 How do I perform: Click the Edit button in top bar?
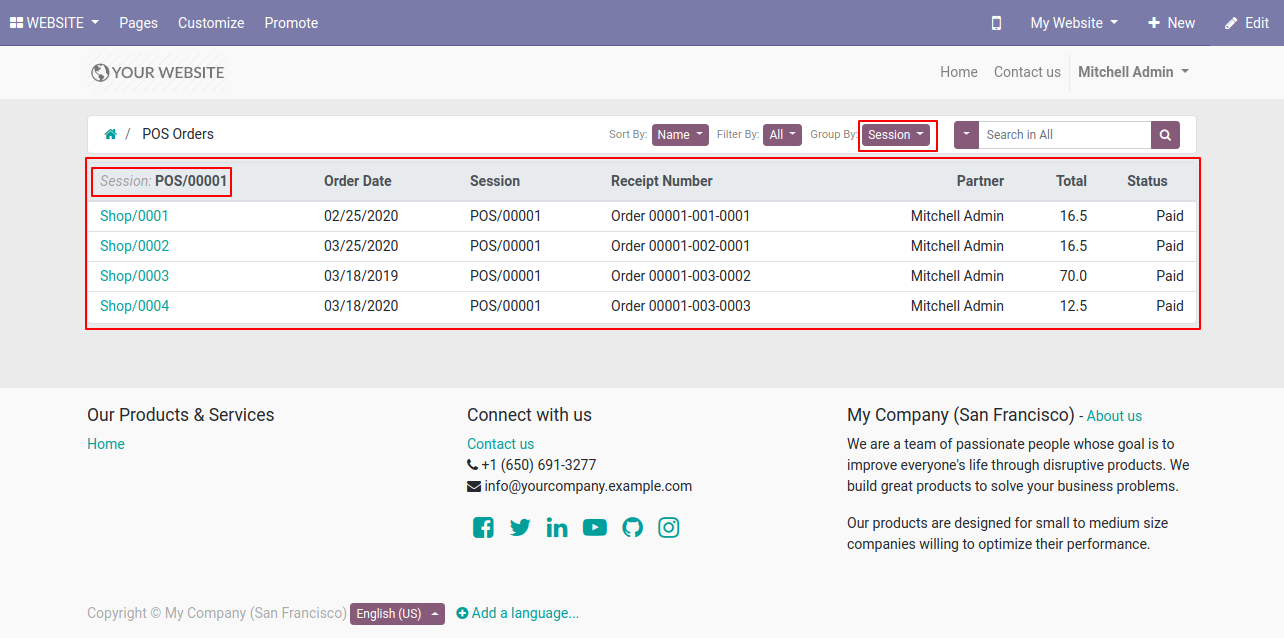click(x=1247, y=23)
